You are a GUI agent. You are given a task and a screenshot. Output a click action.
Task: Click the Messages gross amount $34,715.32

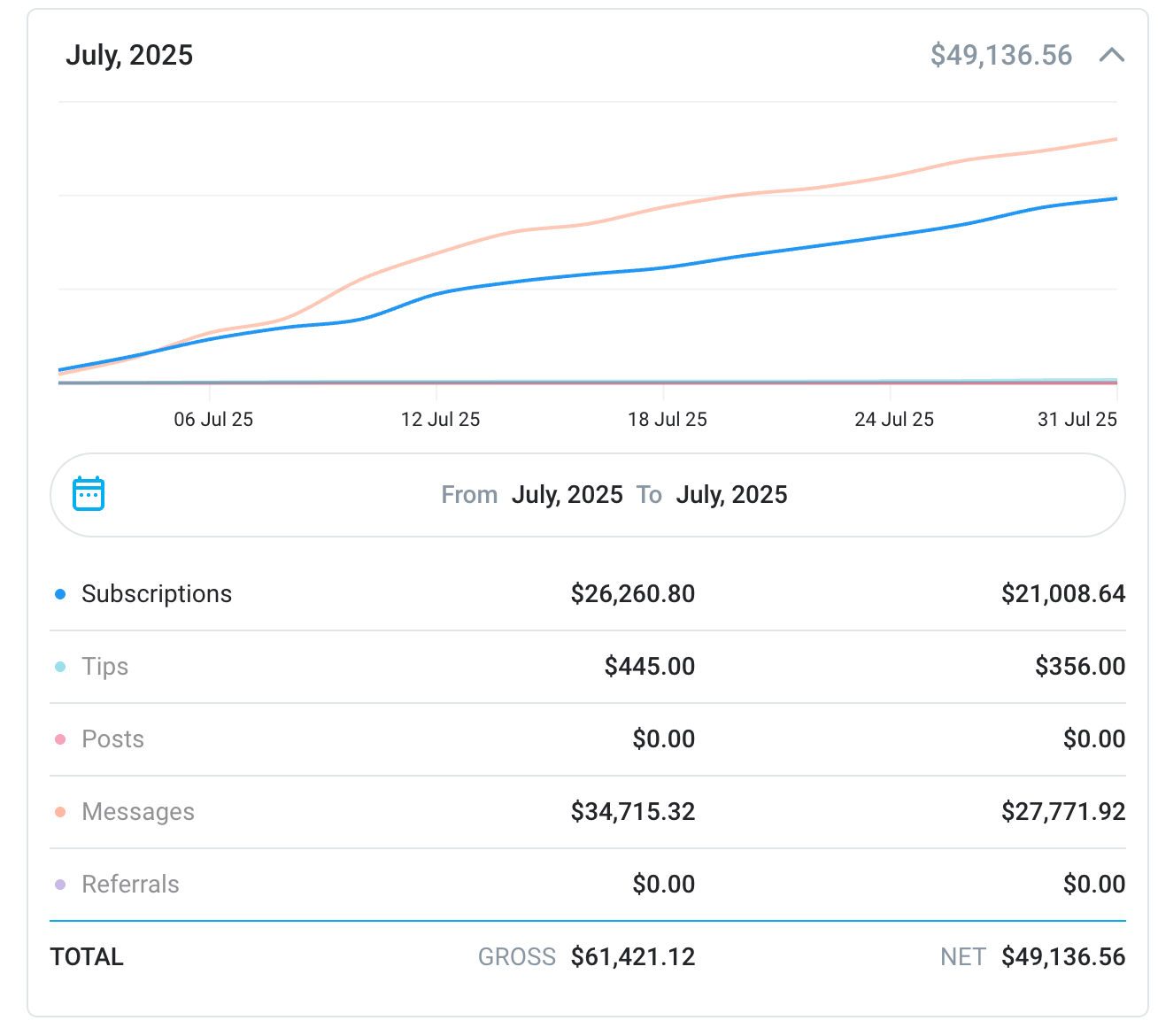tap(632, 812)
